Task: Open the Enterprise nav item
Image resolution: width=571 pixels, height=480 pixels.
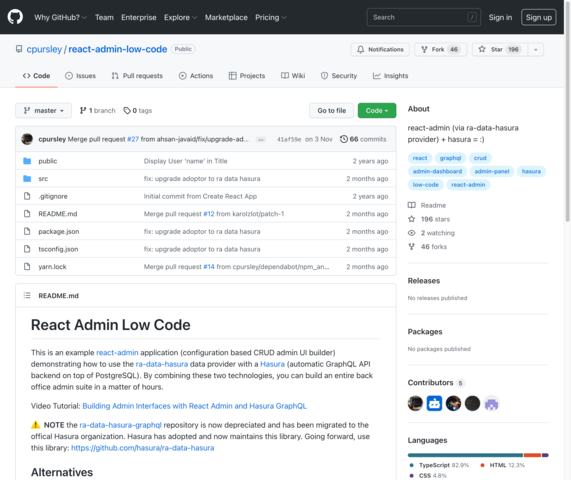Action: [139, 17]
